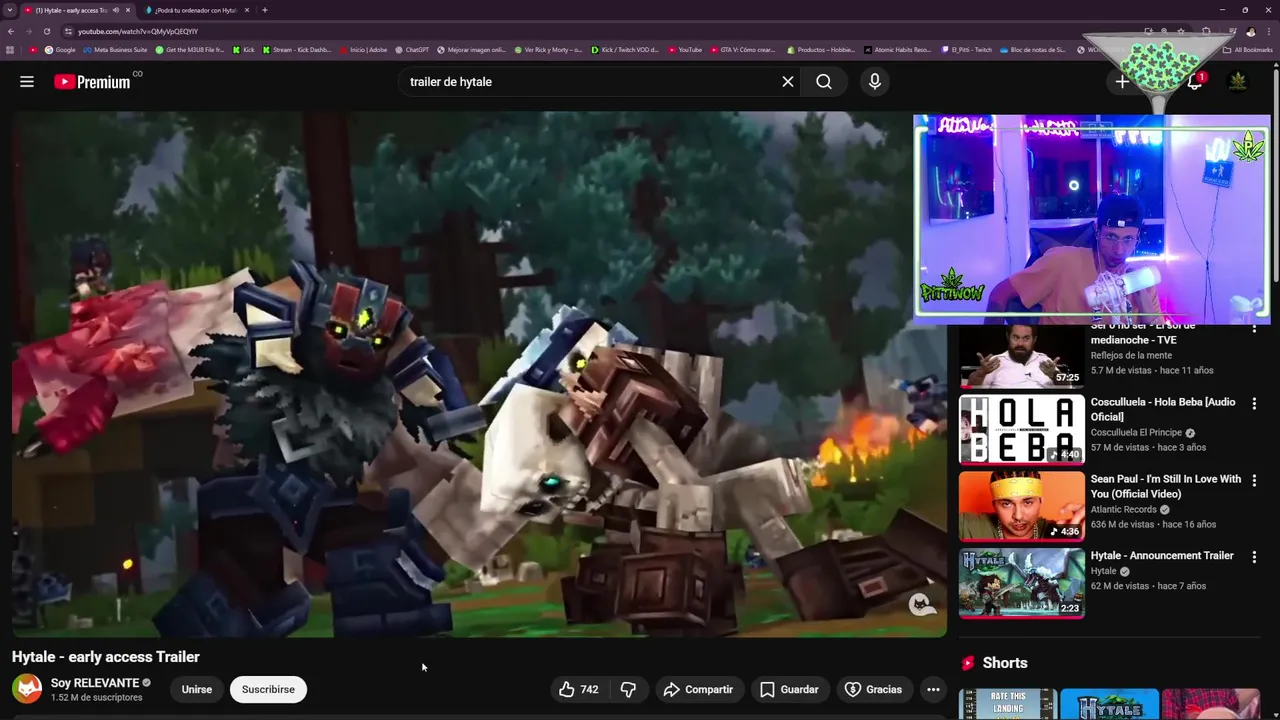The image size is (1280, 720).
Task: Open options for Sean Paul video
Action: tap(1254, 480)
